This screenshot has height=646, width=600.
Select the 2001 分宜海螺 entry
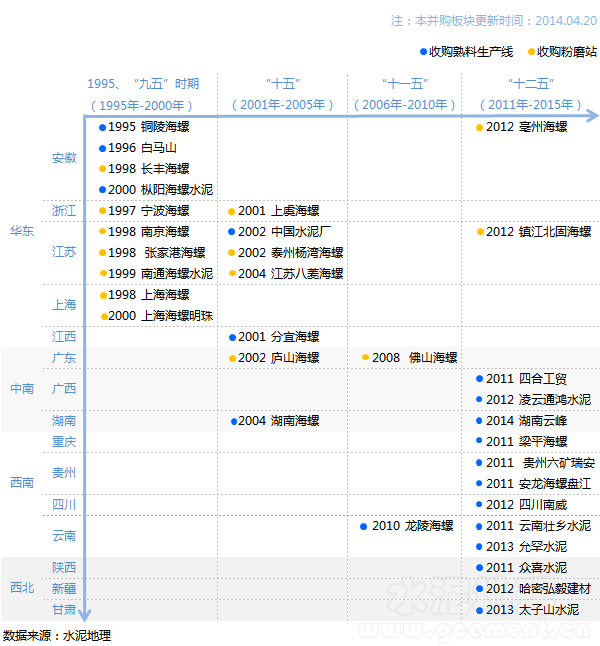point(274,337)
